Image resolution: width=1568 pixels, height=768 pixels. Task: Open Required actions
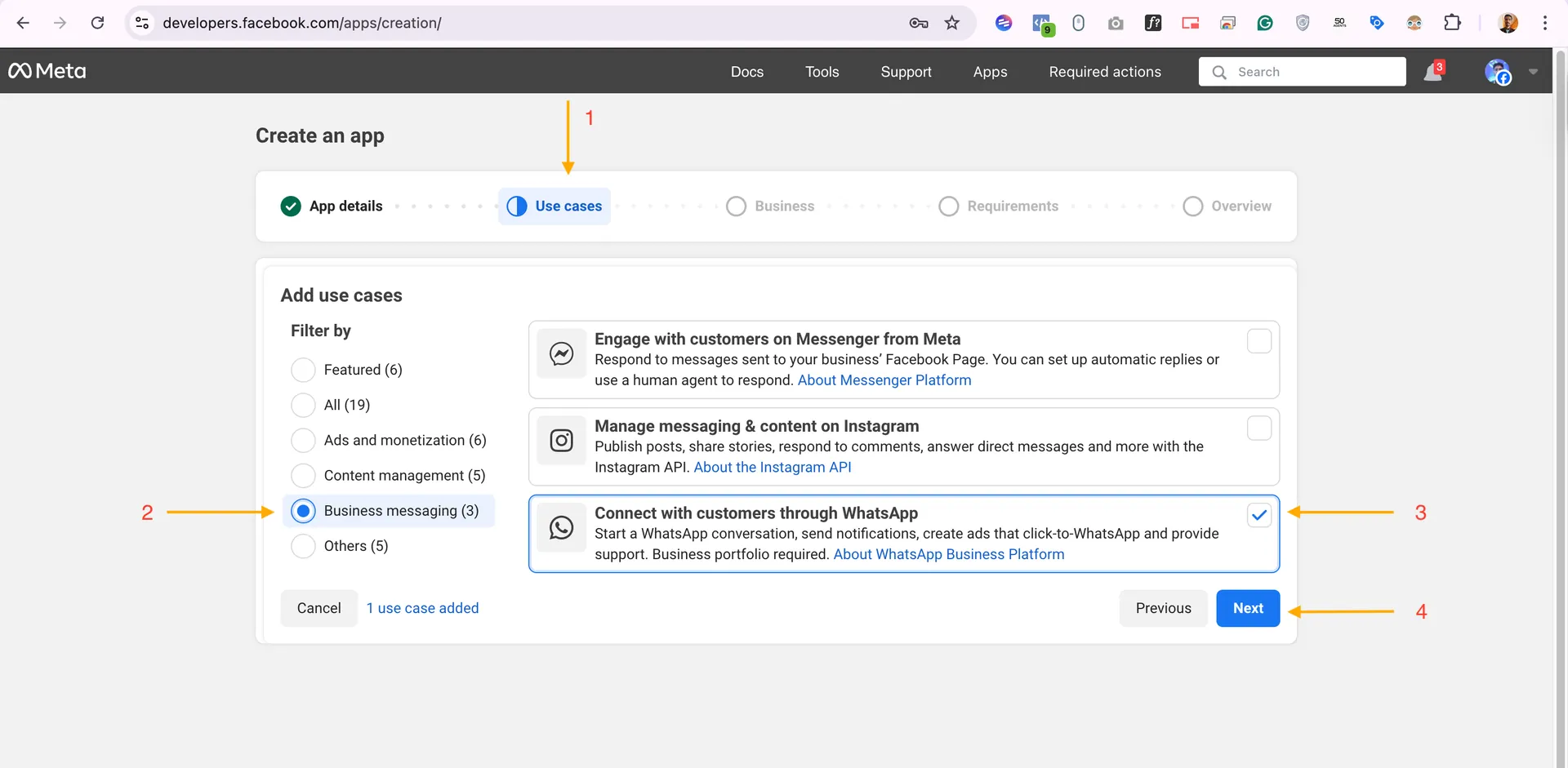(1105, 72)
